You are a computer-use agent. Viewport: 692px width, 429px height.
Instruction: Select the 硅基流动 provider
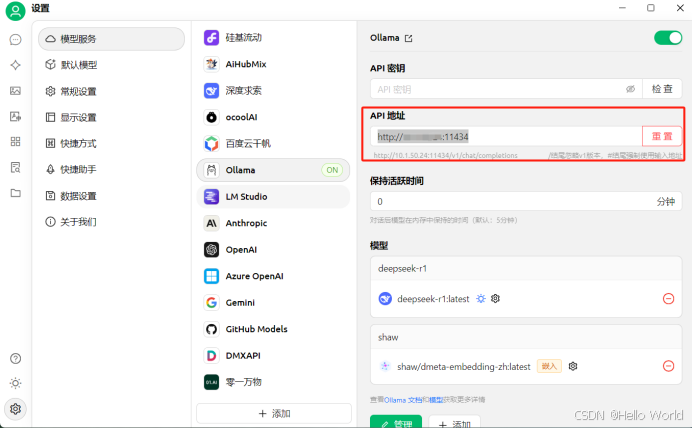tap(273, 38)
